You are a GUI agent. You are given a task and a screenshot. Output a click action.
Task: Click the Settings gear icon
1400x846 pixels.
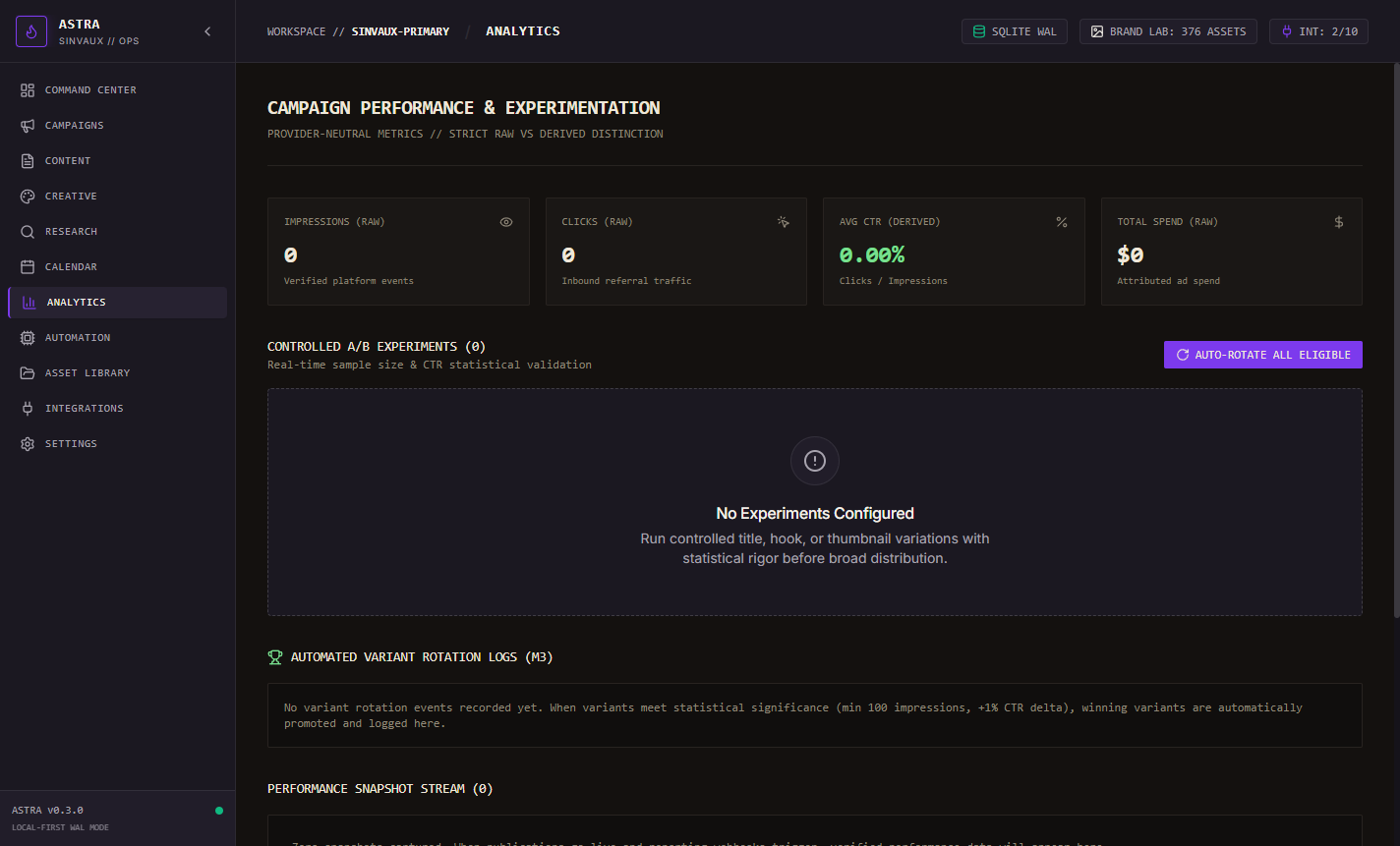(x=28, y=444)
